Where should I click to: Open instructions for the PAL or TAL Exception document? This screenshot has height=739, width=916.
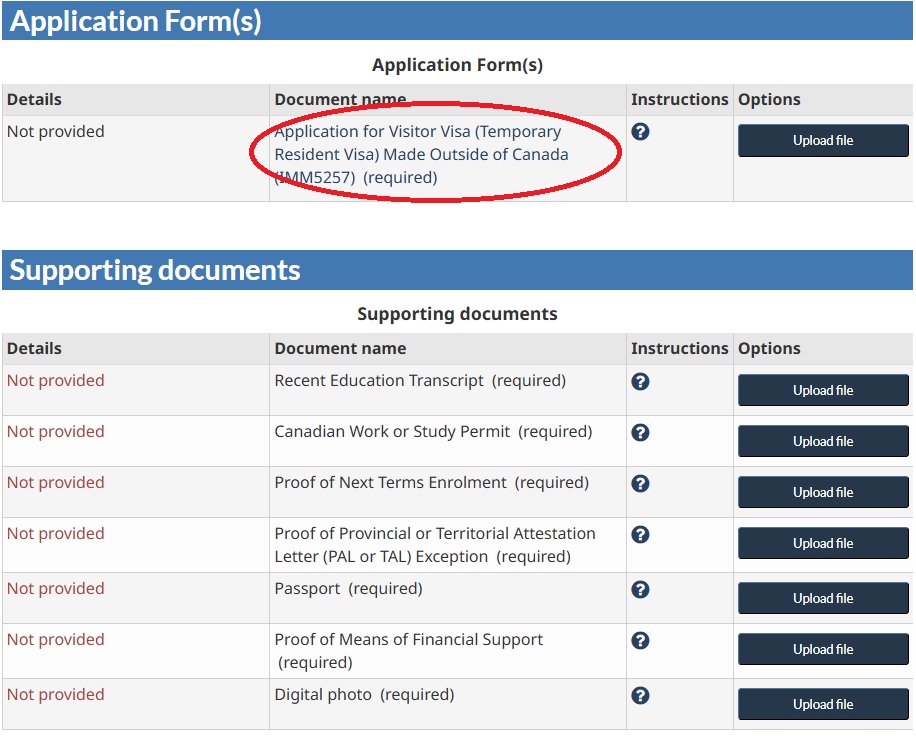click(640, 535)
